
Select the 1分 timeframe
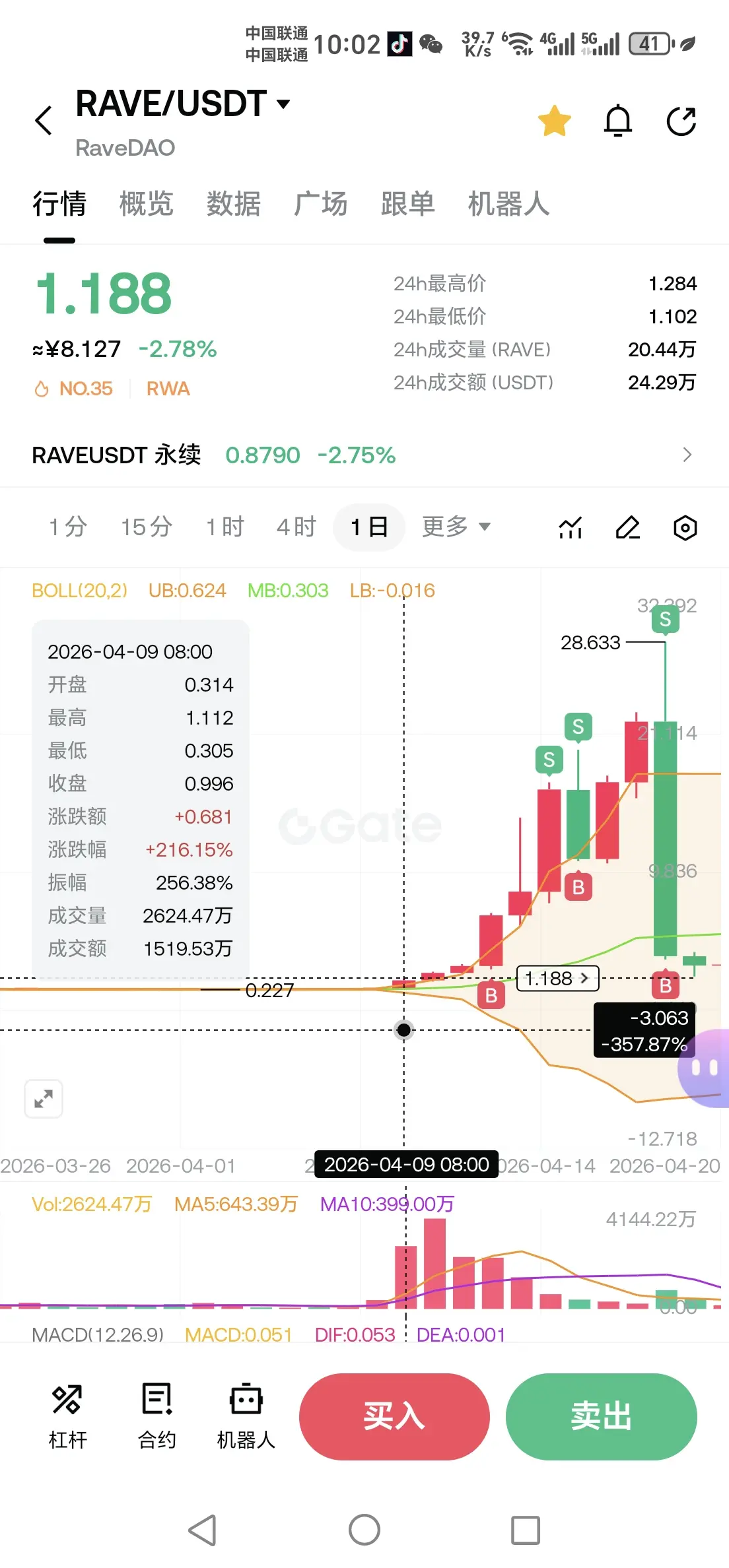coord(68,527)
